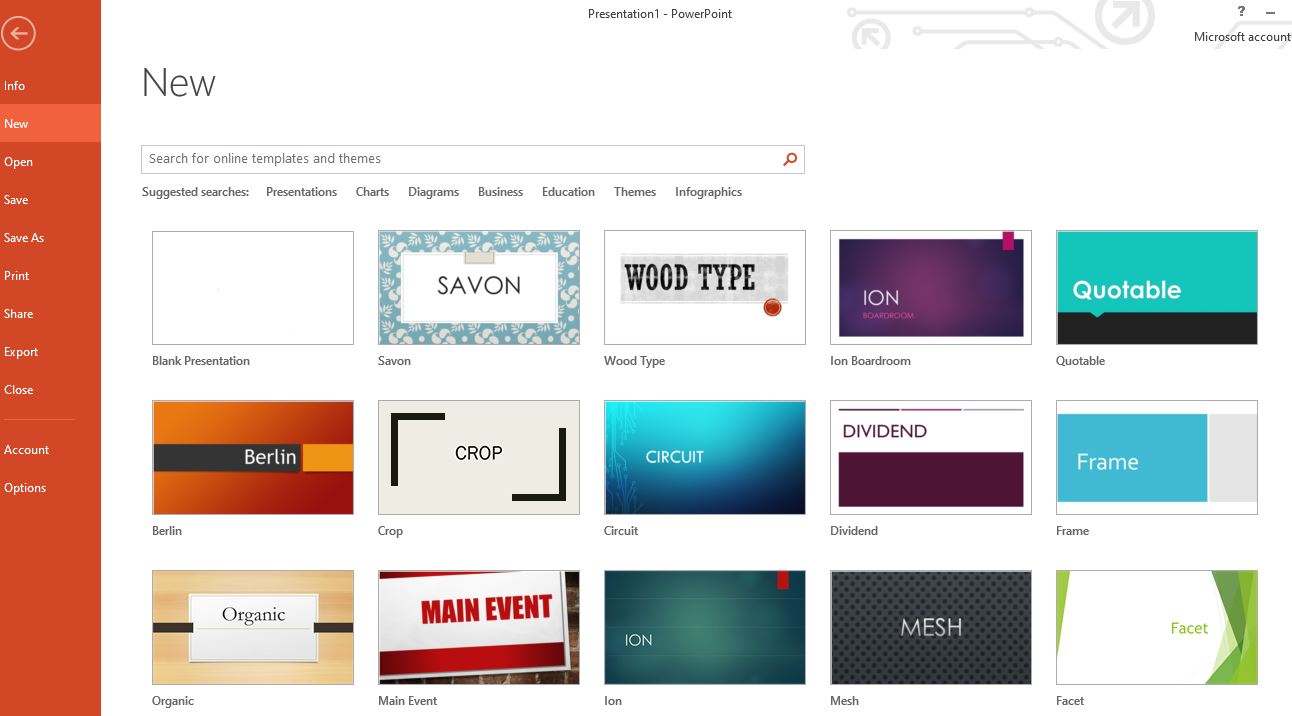Search suggested Infographics templates
The width and height of the screenshot is (1292, 716).
(708, 192)
